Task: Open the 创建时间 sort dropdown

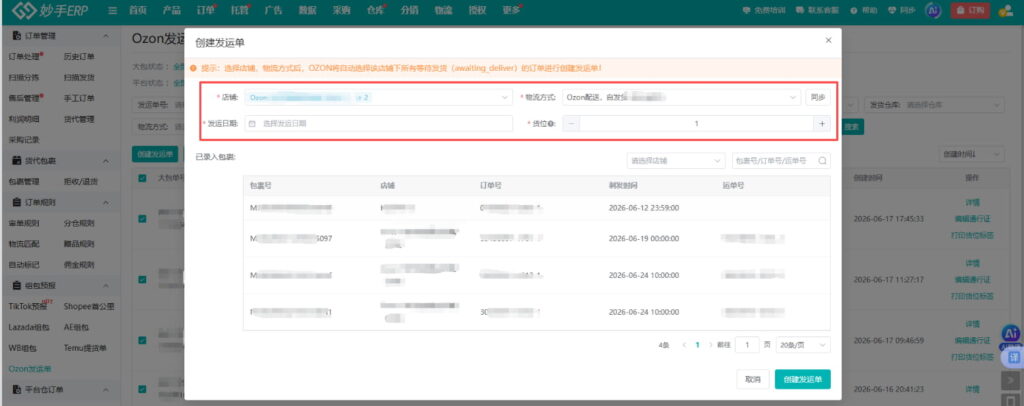Action: (x=971, y=154)
